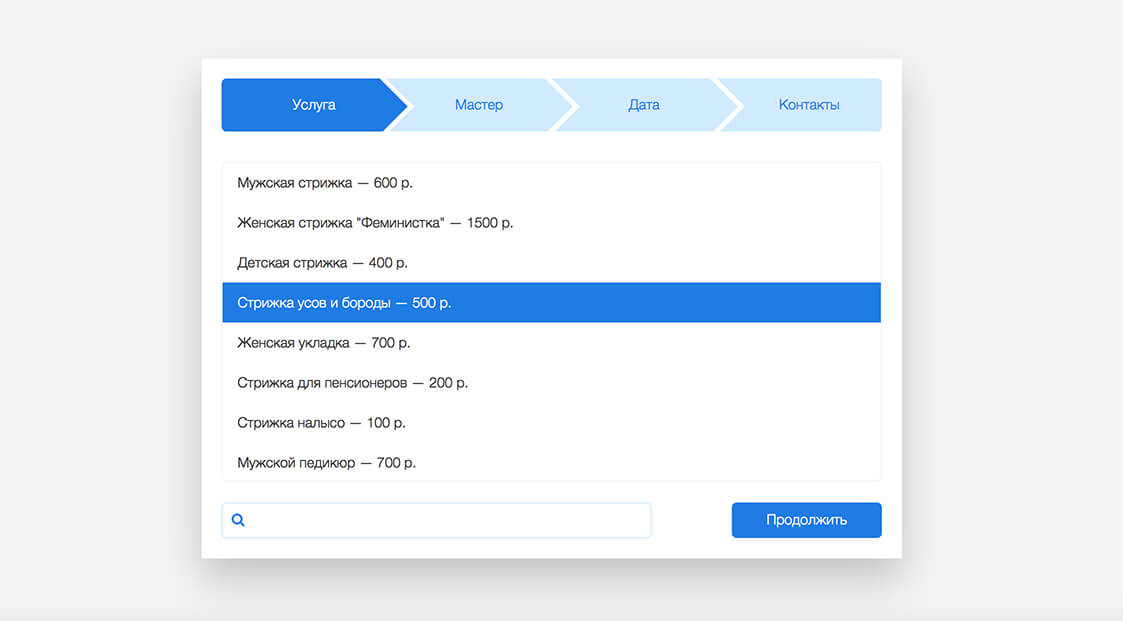
Task: Go to the Дата step
Action: [643, 105]
